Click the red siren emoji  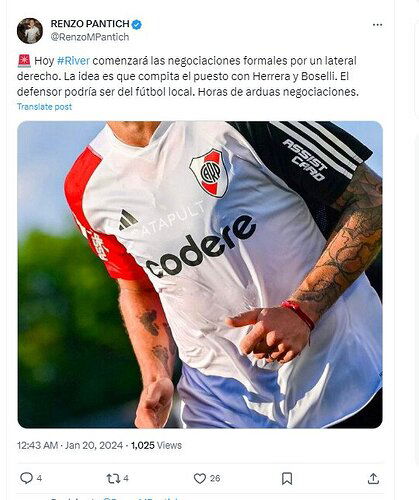click(24, 61)
